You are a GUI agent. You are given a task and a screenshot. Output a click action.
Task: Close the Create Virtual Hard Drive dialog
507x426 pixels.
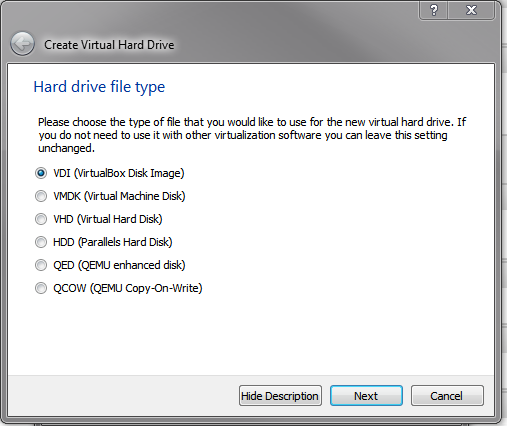pos(471,10)
